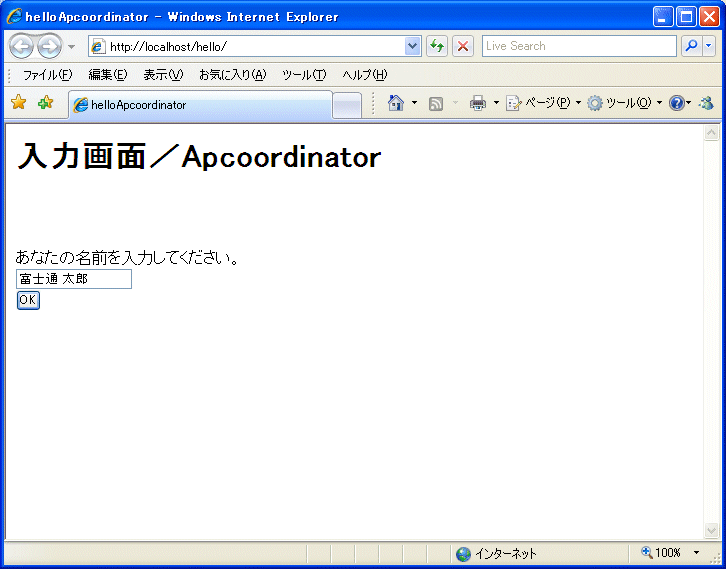Click the Live Search text box
The image size is (726, 569).
579,46
